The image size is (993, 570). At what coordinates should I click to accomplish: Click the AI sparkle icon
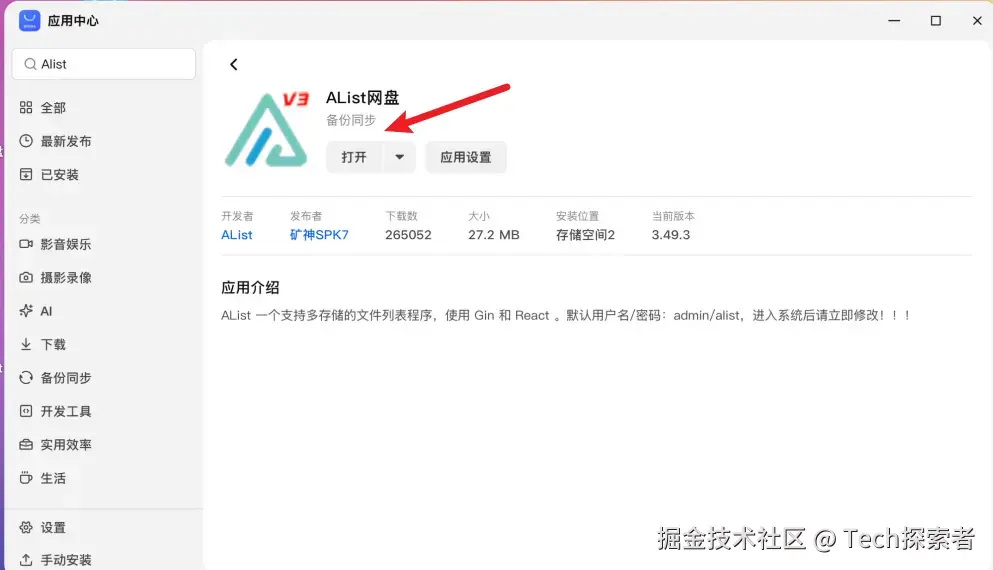(26, 310)
